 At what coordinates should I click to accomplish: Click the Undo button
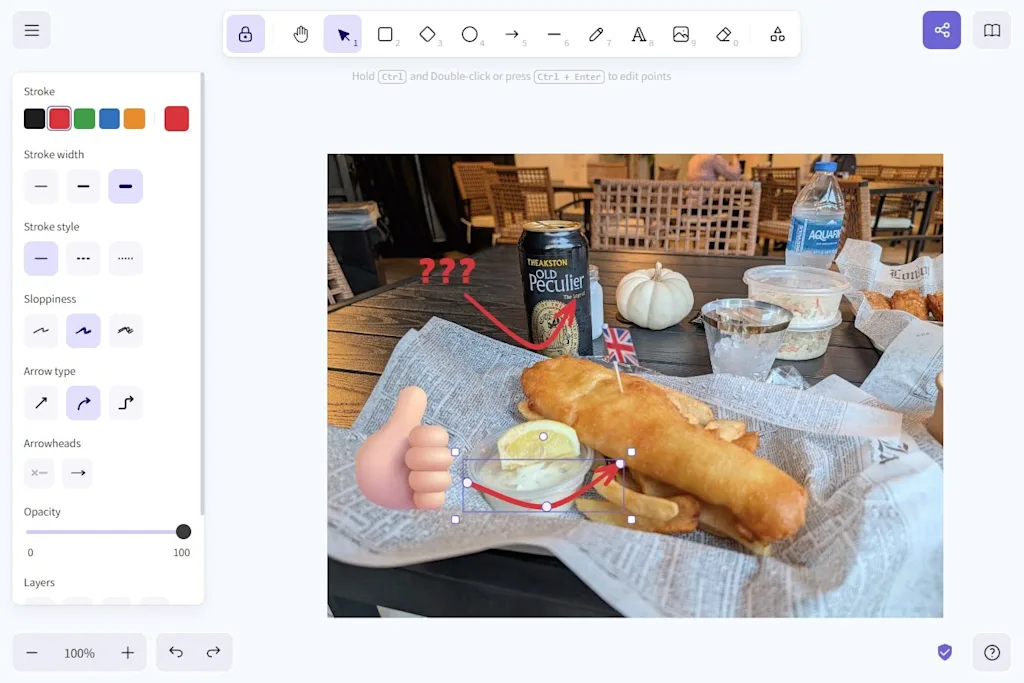coord(176,652)
